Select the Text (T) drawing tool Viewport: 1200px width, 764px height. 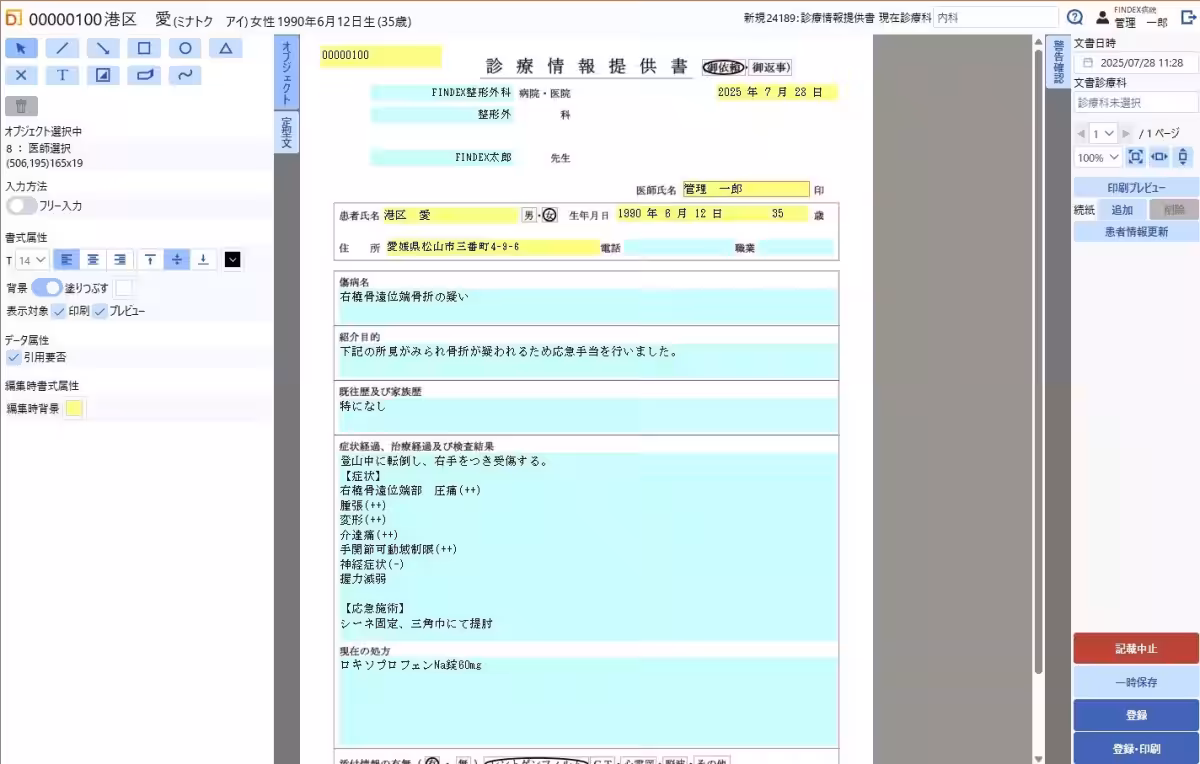61,74
